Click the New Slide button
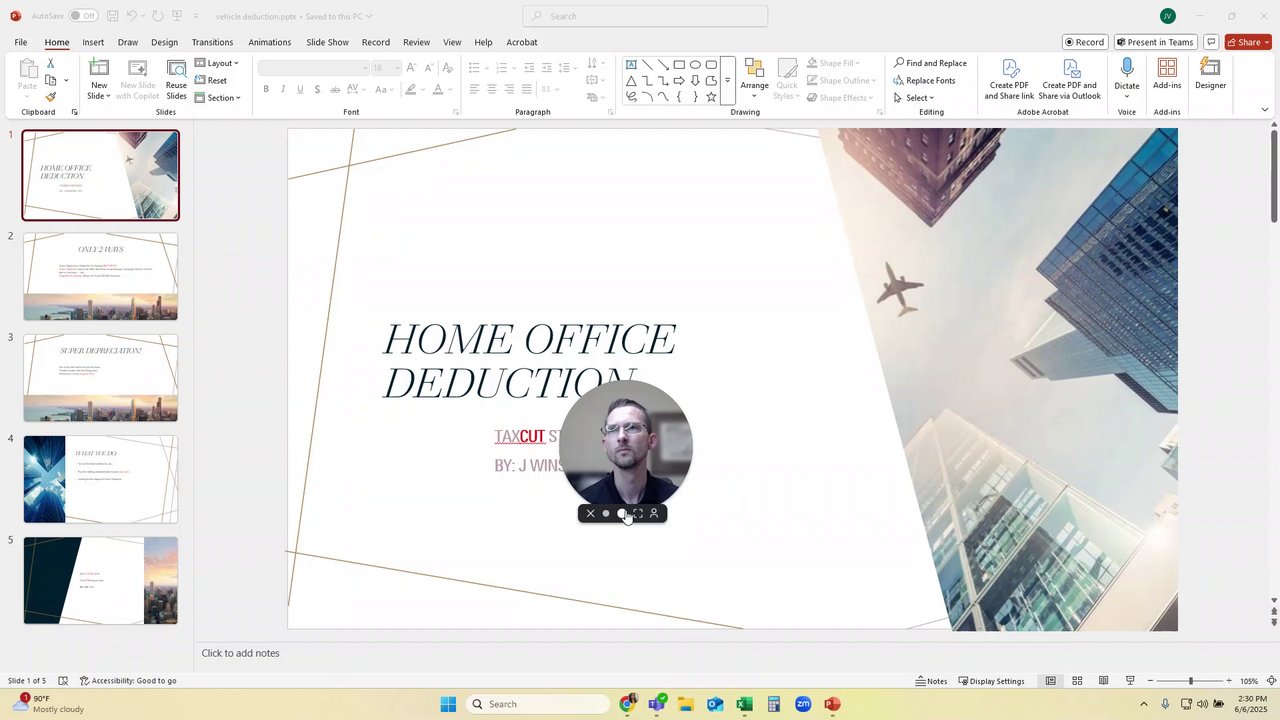1280x720 pixels. tap(99, 79)
